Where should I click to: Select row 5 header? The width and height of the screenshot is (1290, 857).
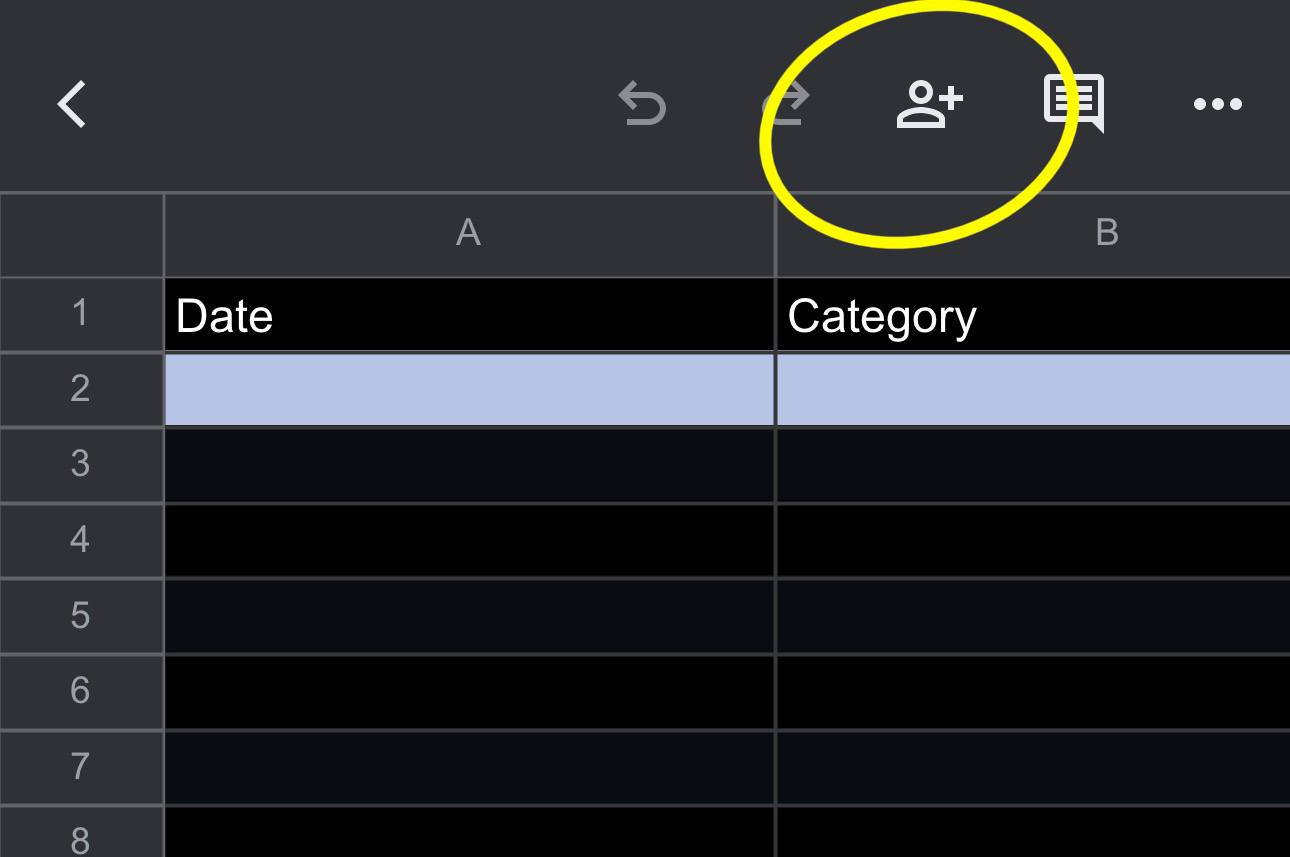click(x=80, y=616)
